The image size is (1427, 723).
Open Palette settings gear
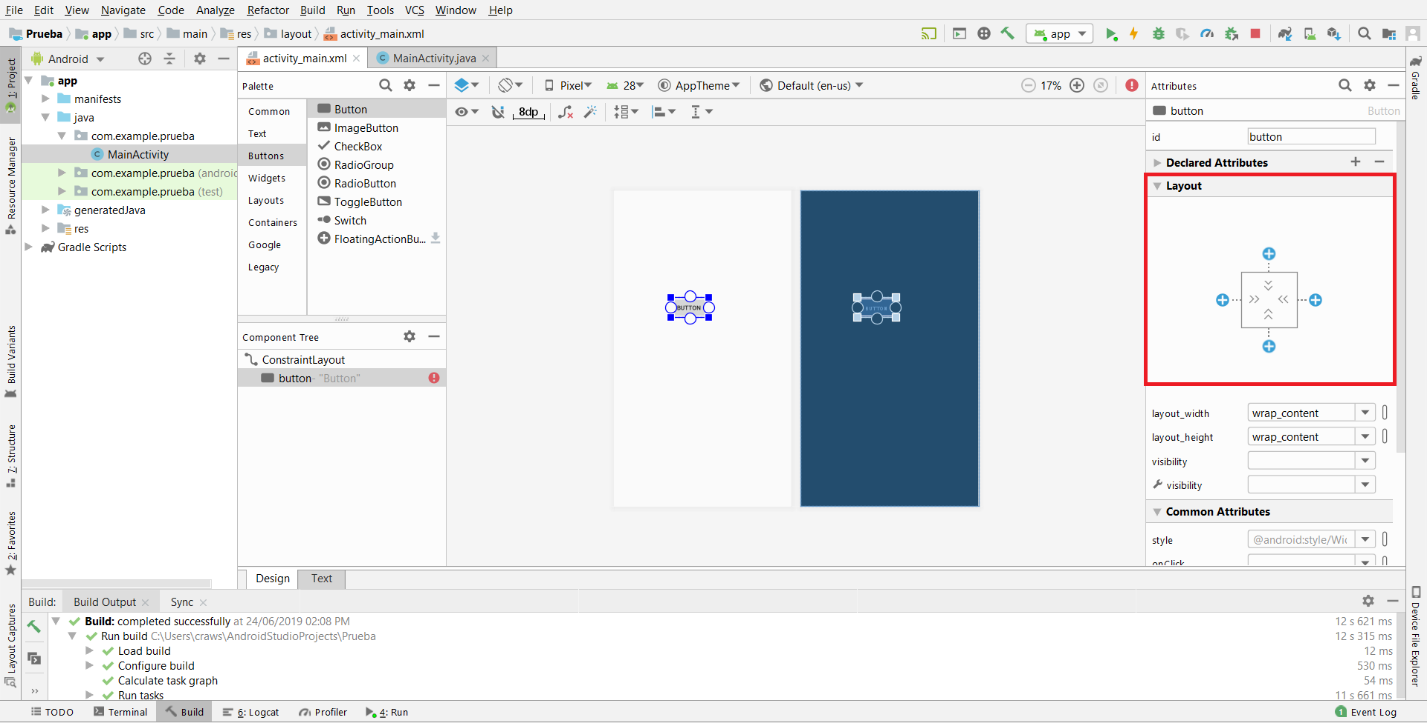(411, 85)
